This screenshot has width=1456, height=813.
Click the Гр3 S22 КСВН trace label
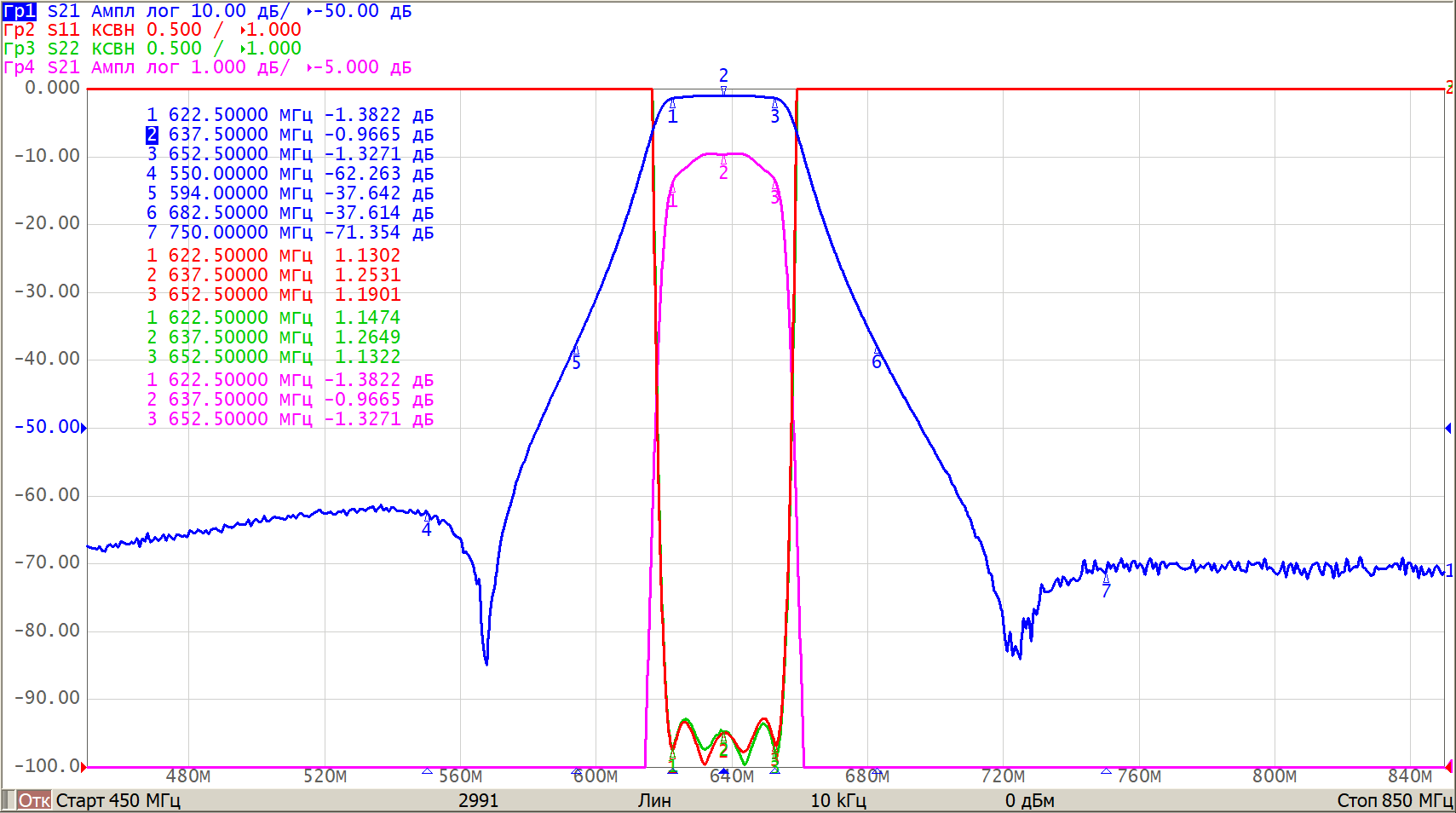coord(20,49)
